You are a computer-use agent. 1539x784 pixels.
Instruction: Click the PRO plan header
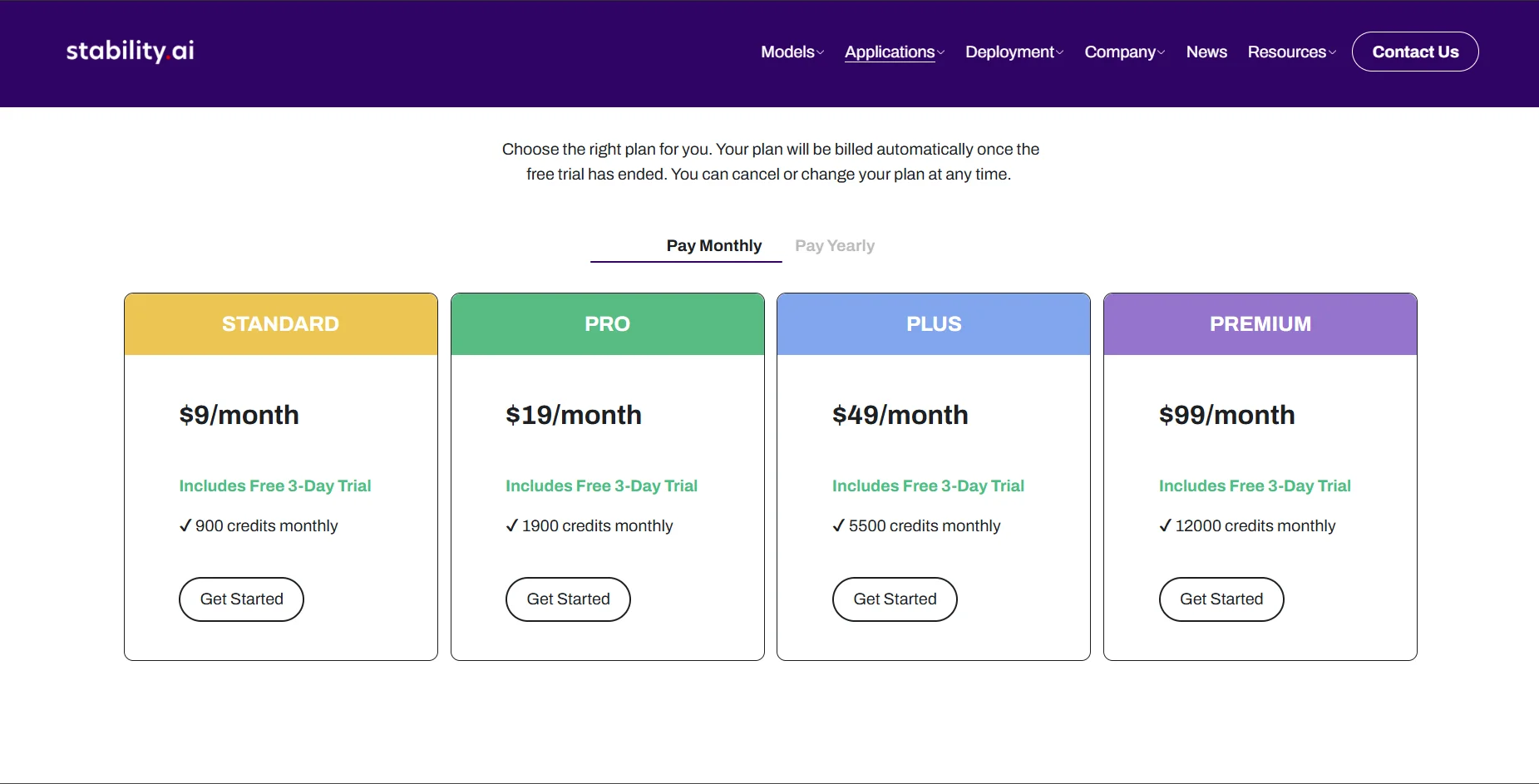(608, 324)
